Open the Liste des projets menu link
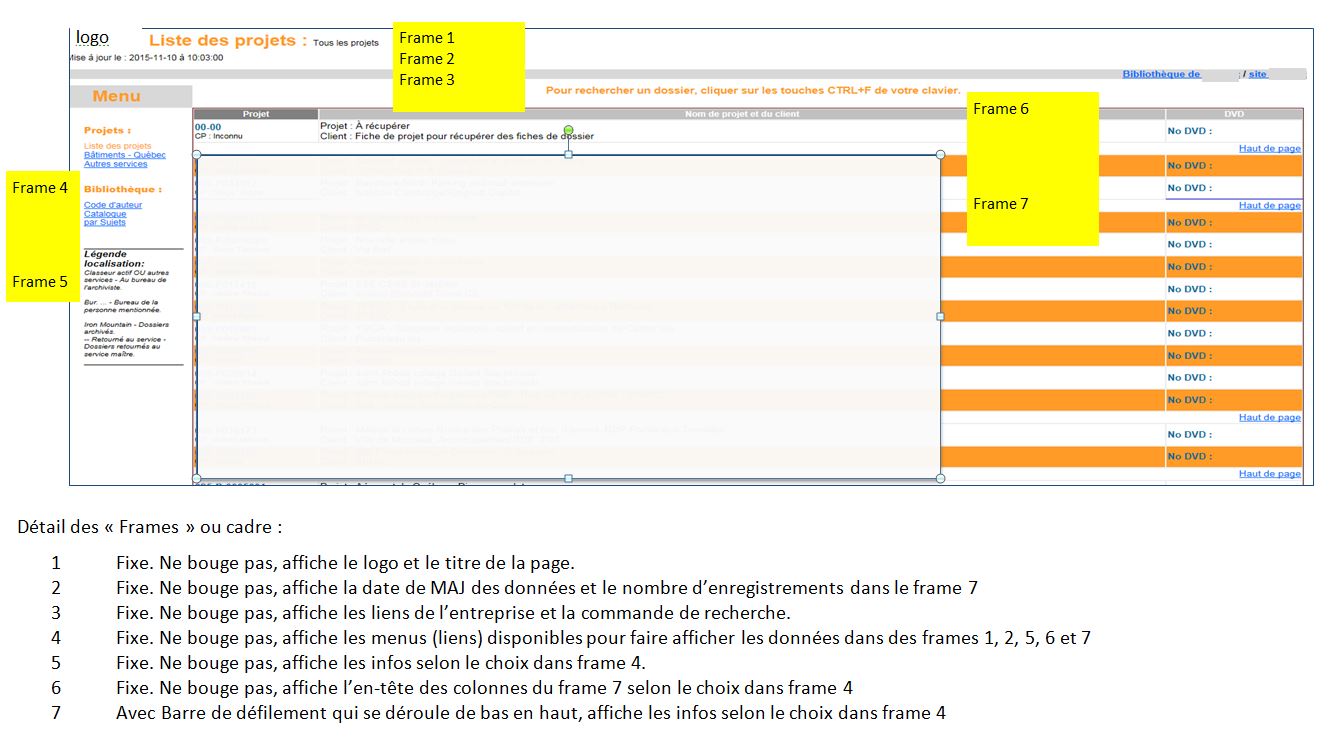This screenshot has height=738, width=1338. click(x=117, y=146)
